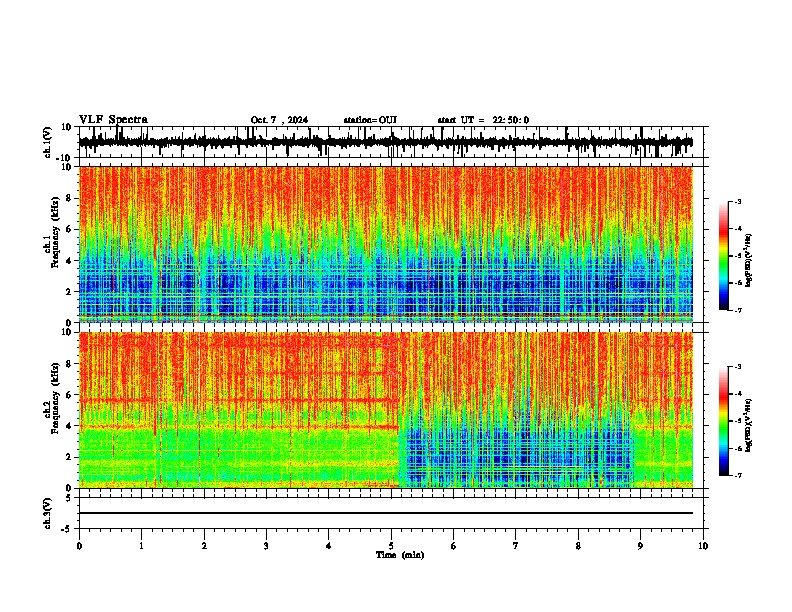Click the time axis tick label '8'

coord(578,546)
